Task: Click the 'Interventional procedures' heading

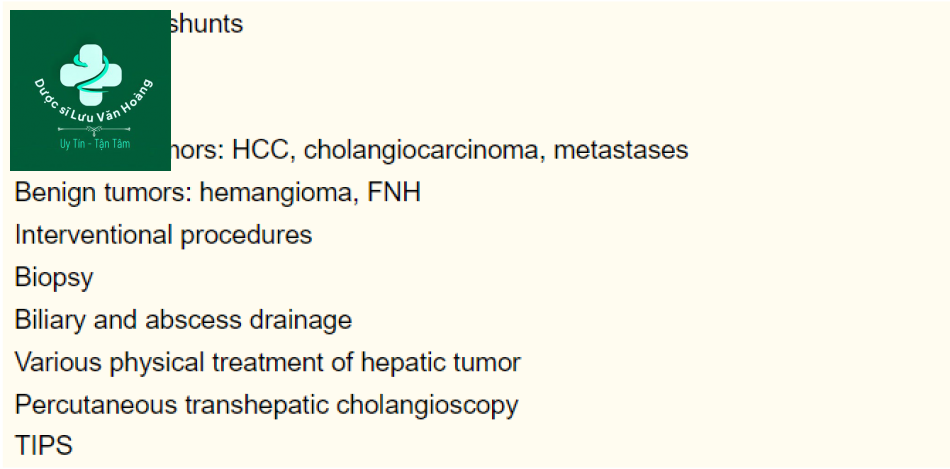Action: coord(164,235)
